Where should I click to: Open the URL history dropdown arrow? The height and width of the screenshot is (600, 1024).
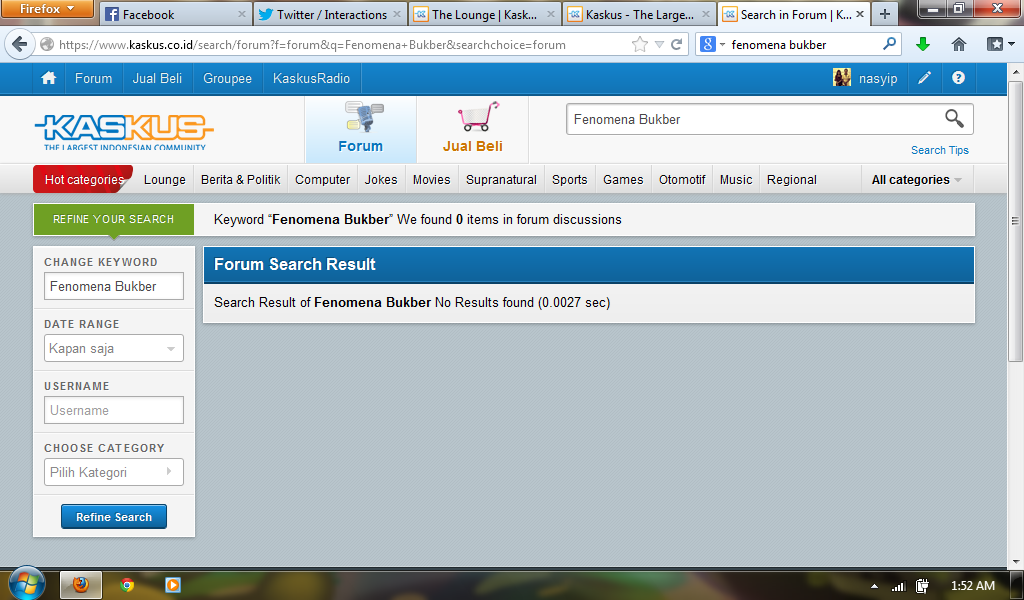tap(660, 44)
